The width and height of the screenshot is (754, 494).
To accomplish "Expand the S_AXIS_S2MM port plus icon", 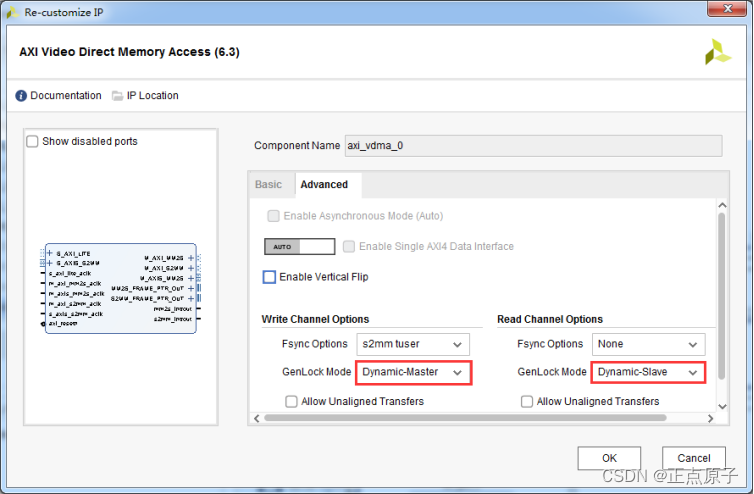I will point(50,263).
